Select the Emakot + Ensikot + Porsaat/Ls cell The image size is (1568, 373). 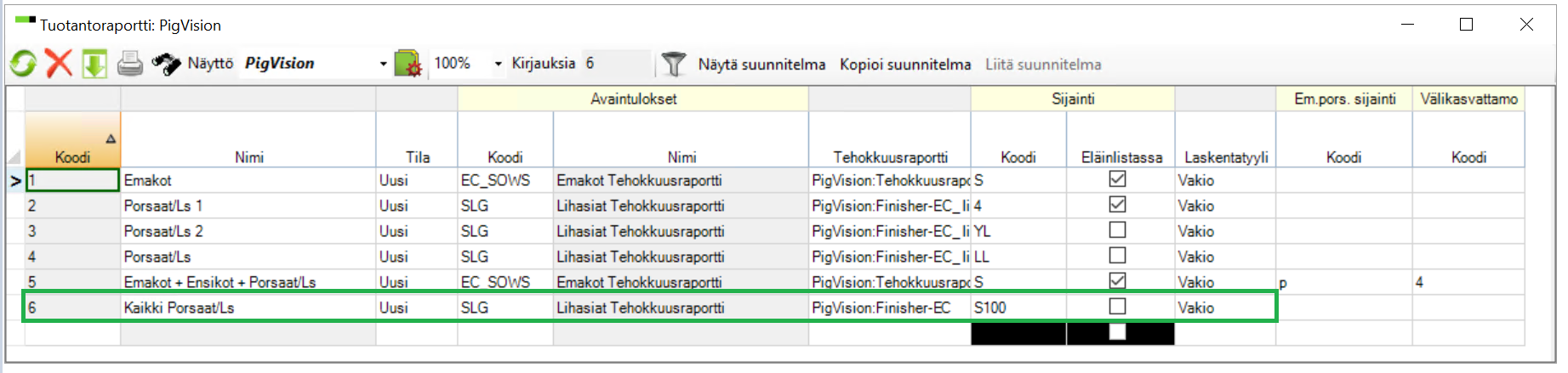click(248, 282)
